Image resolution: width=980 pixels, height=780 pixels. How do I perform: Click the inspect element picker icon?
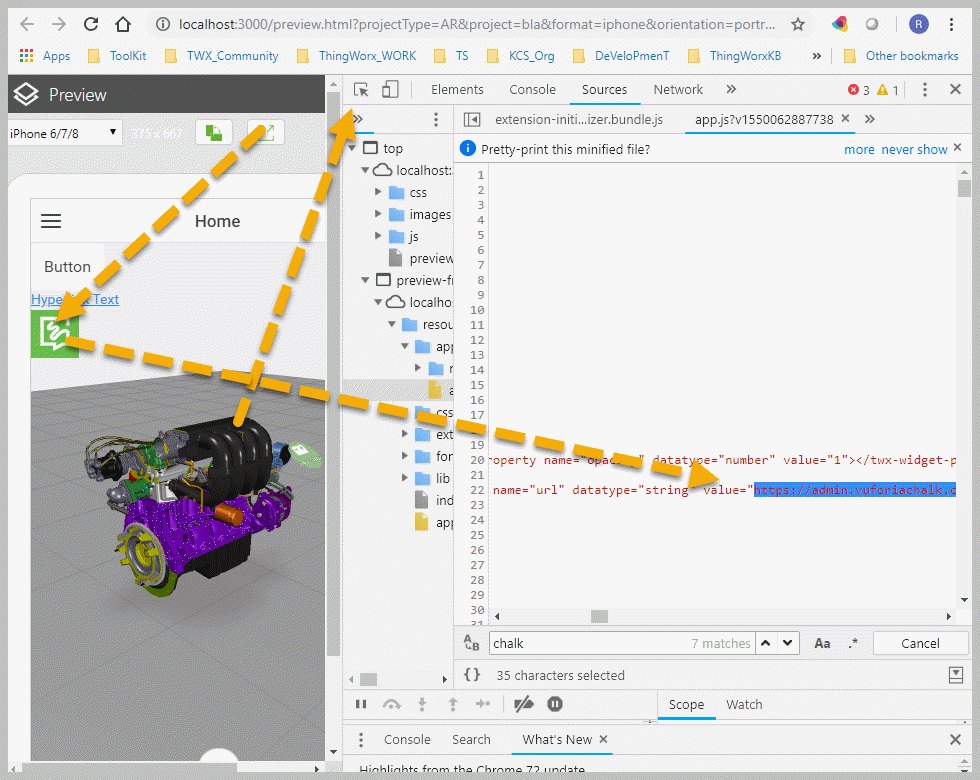(x=362, y=90)
